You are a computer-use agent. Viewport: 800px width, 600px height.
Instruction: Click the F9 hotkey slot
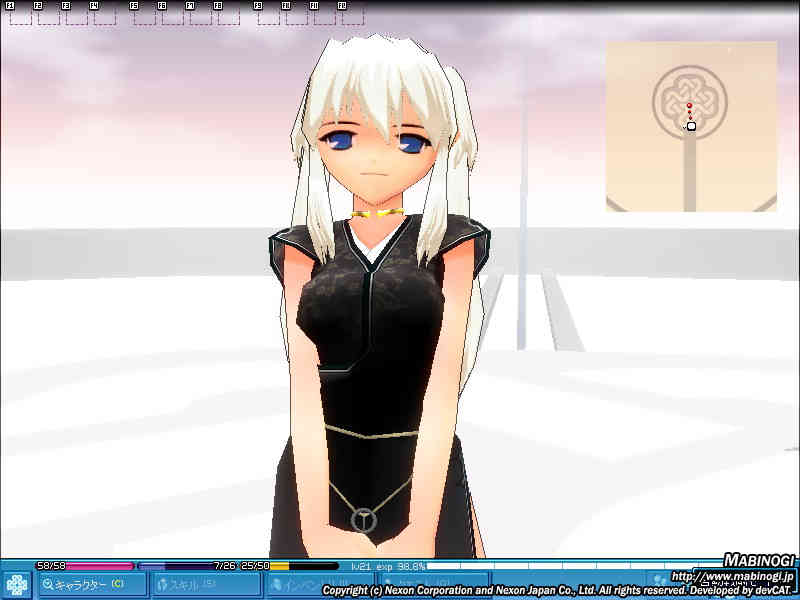(x=269, y=14)
